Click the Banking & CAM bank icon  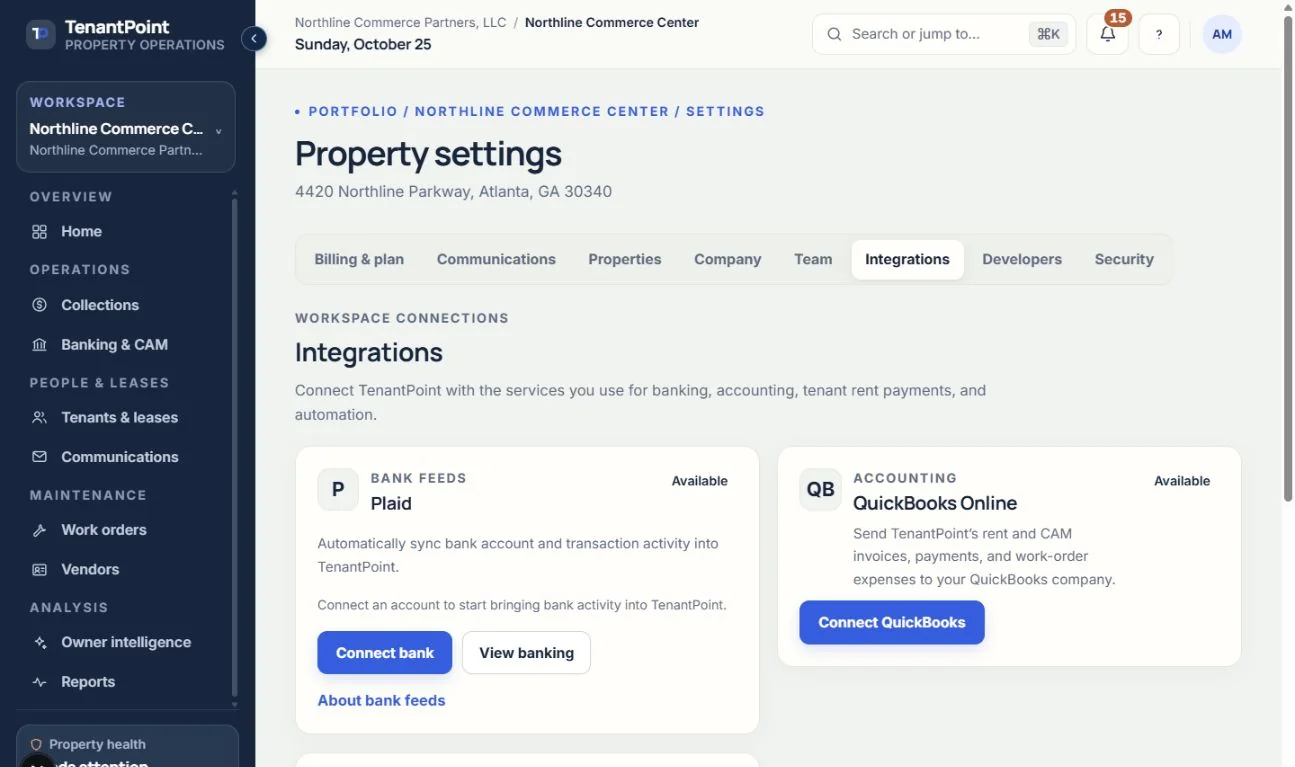click(40, 345)
